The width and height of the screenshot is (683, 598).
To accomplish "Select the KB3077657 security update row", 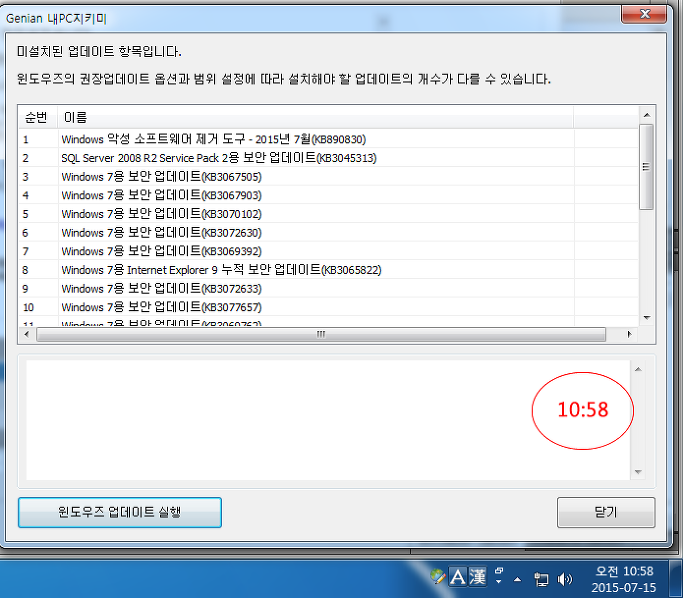I will (328, 307).
